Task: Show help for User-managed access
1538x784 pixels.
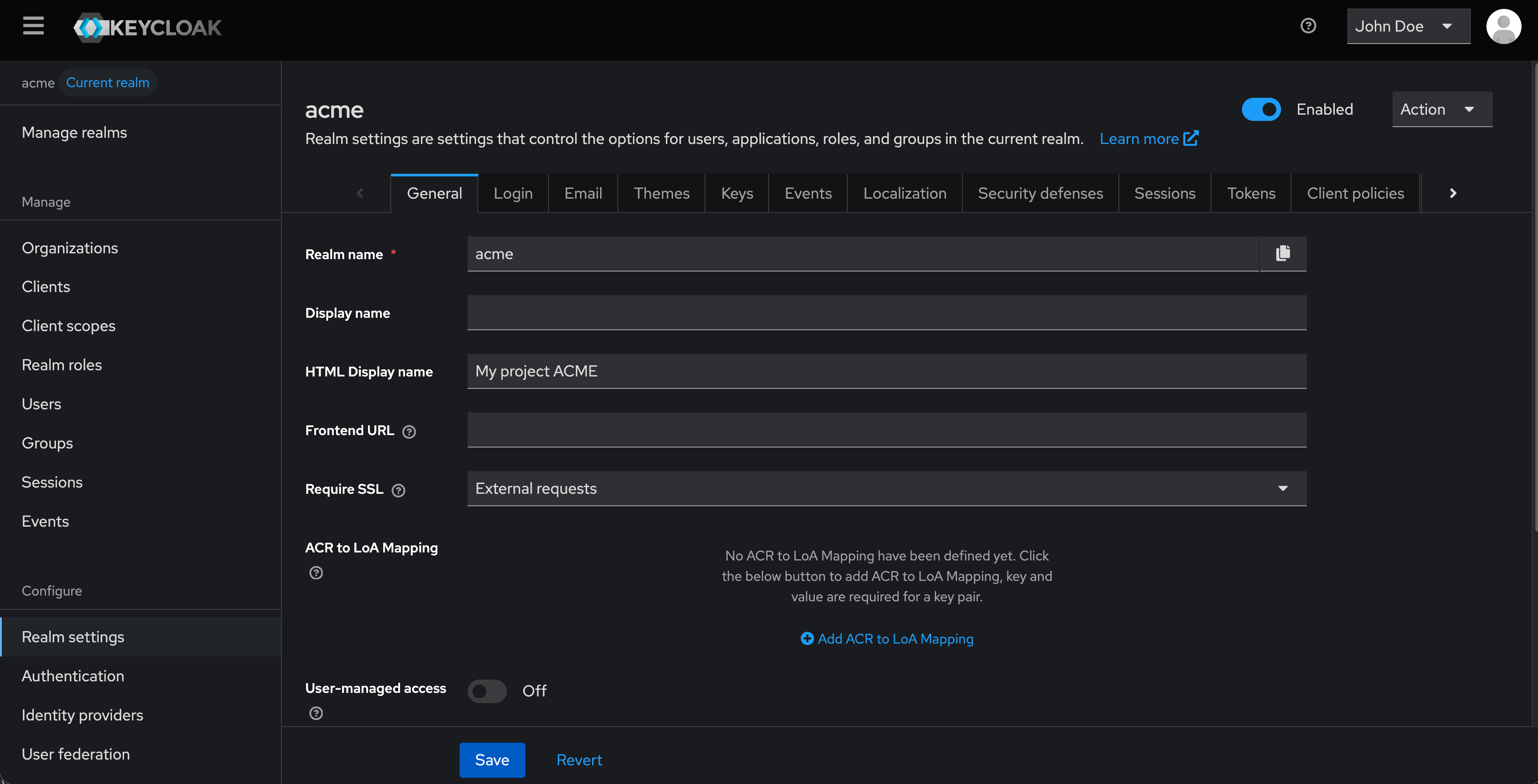Action: (316, 713)
